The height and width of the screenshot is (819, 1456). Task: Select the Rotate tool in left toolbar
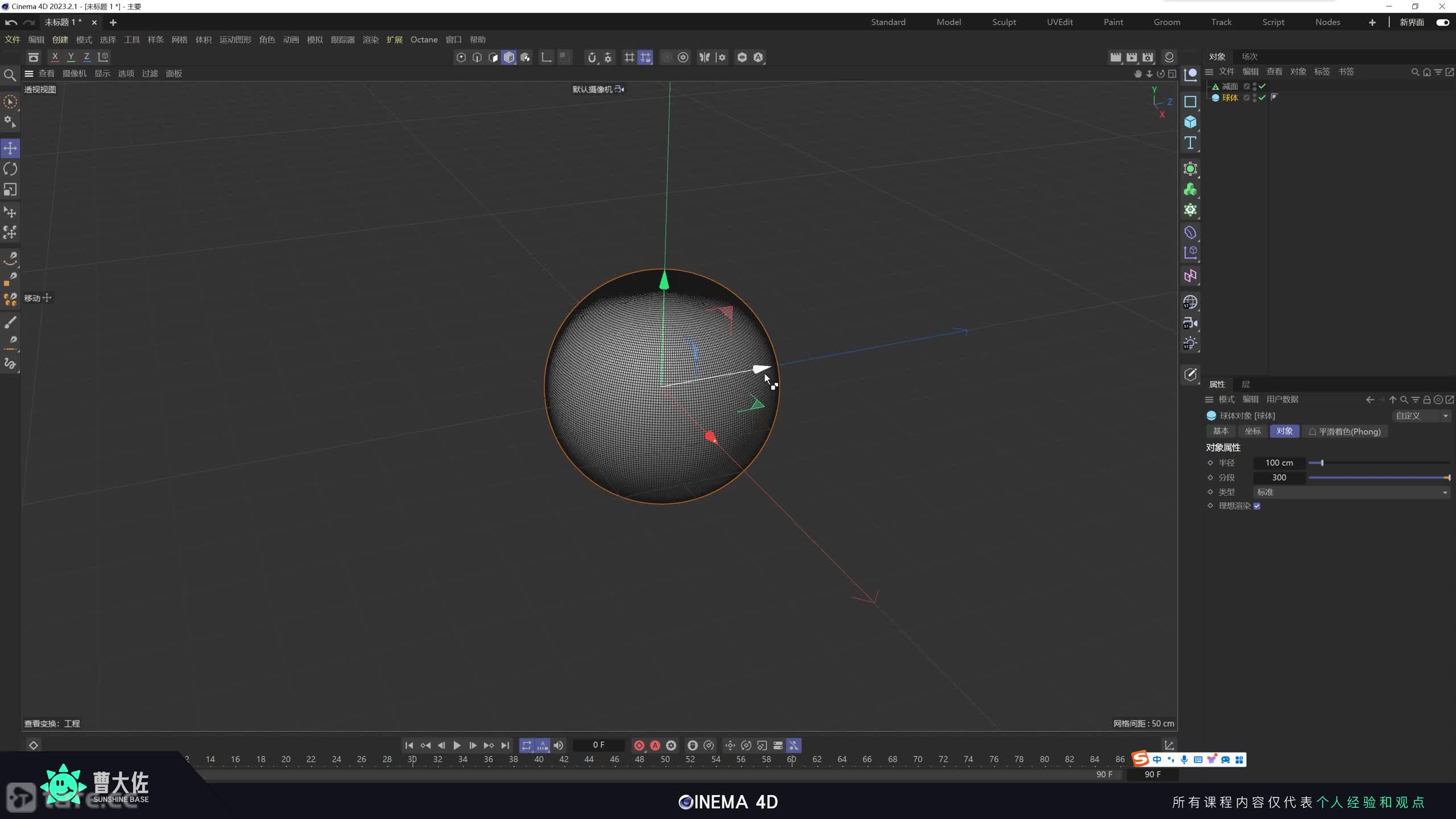[10, 169]
